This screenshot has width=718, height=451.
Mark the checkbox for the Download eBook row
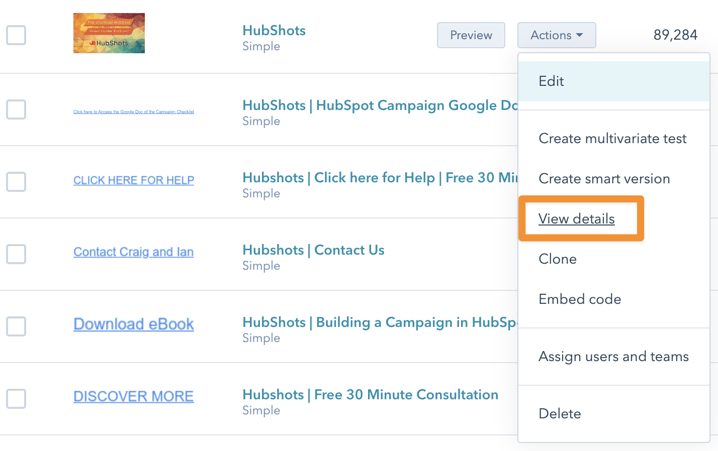(x=16, y=326)
